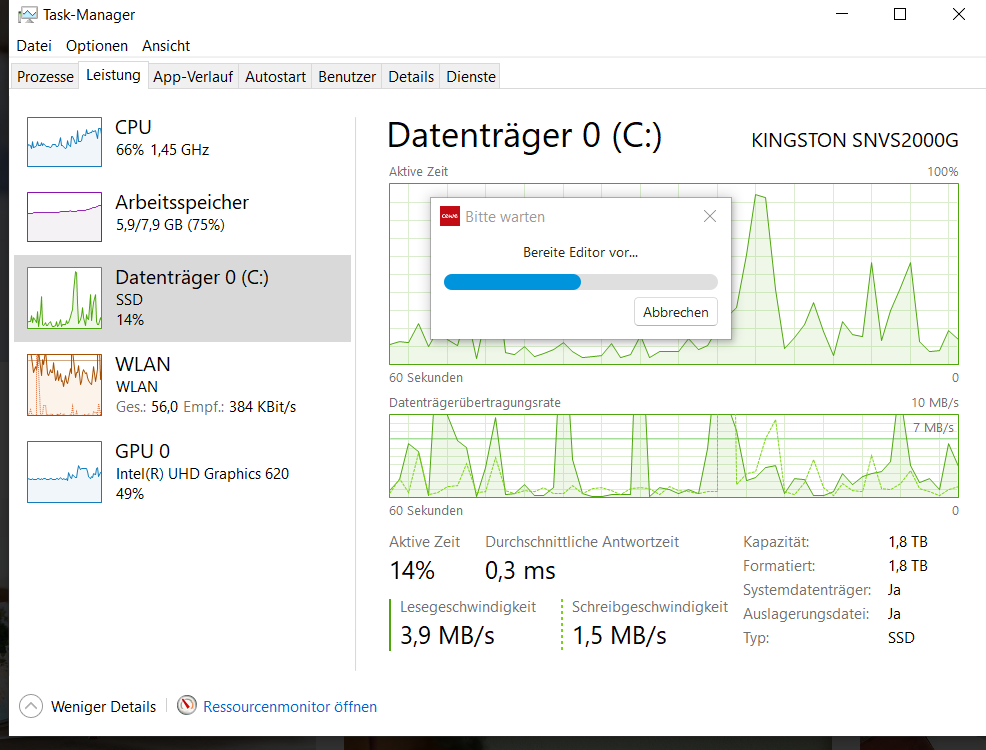Click the Datenträger 0 (C:) heading
This screenshot has width=986, height=750.
(x=524, y=135)
